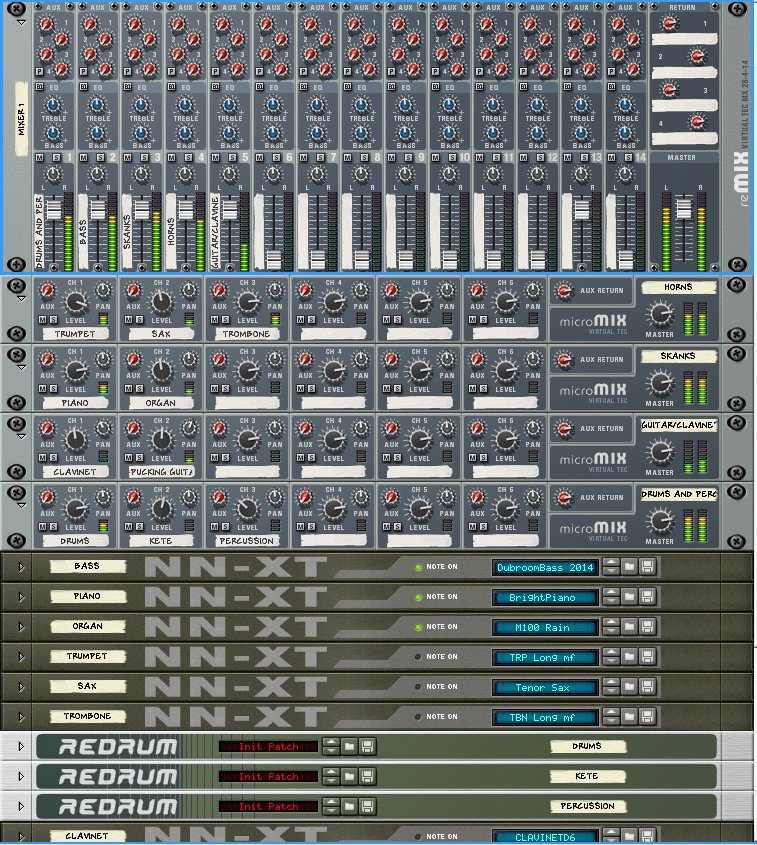Image resolution: width=757 pixels, height=845 pixels.
Task: Mute mixer channel 2 BASS
Action: [83, 159]
